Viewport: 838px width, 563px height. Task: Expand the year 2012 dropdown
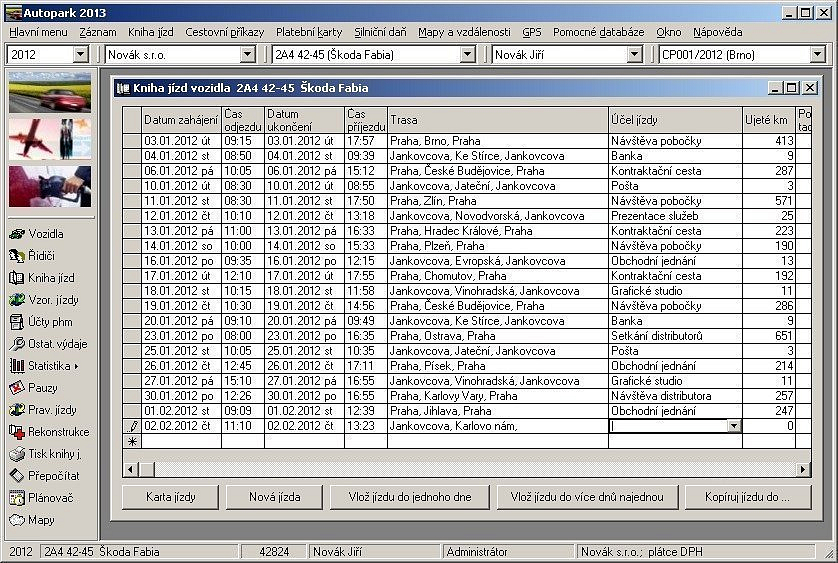pyautogui.click(x=81, y=54)
